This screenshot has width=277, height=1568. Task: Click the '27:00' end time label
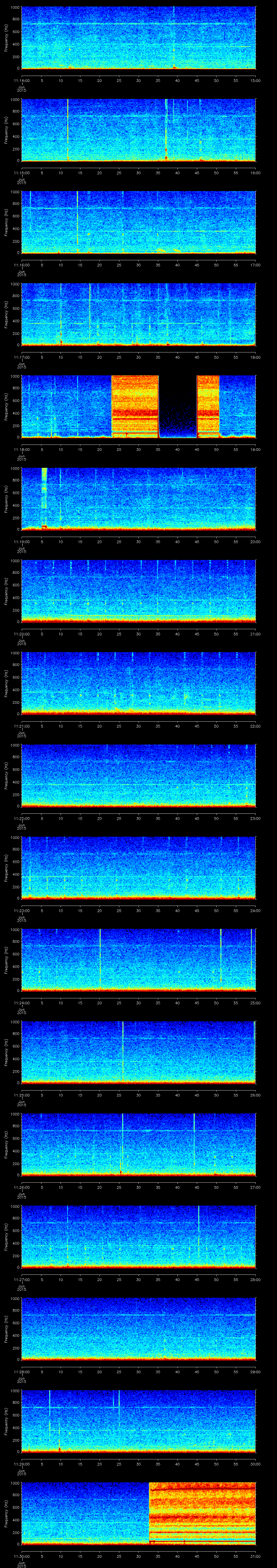pyautogui.click(x=255, y=1187)
